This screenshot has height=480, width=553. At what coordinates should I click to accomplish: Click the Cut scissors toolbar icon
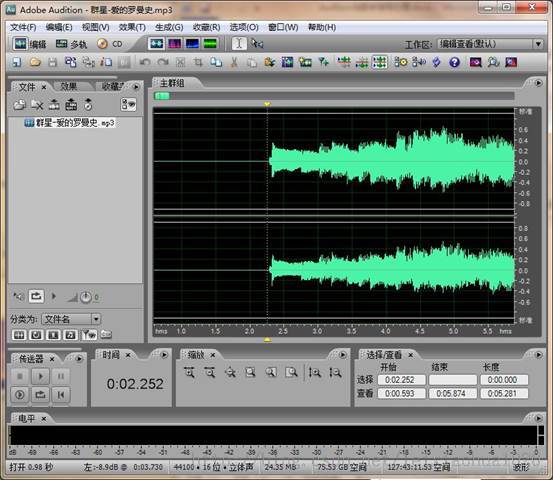(233, 62)
